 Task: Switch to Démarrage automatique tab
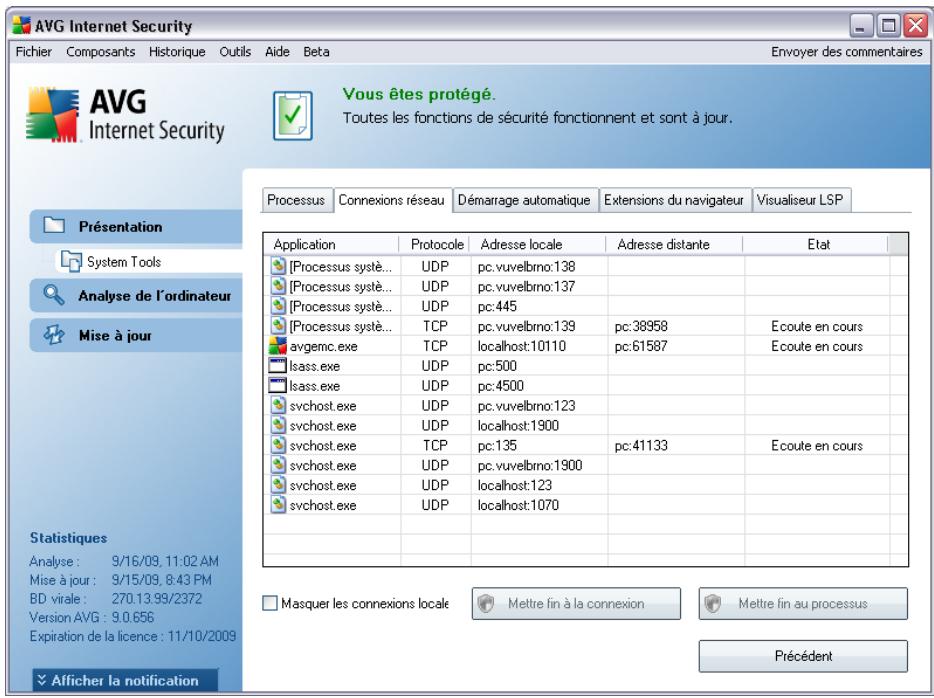[524, 200]
